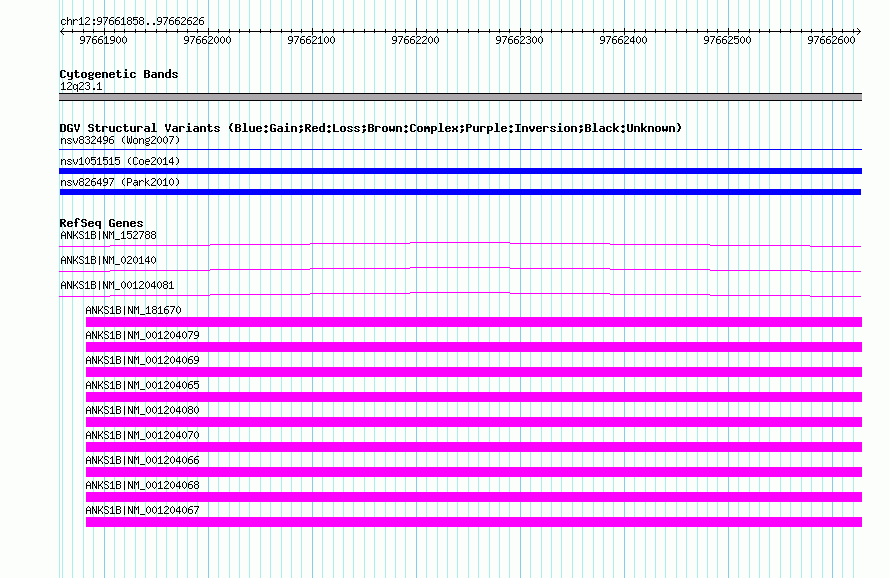Click the magenta NM_001204070 exon bar

(x=473, y=447)
